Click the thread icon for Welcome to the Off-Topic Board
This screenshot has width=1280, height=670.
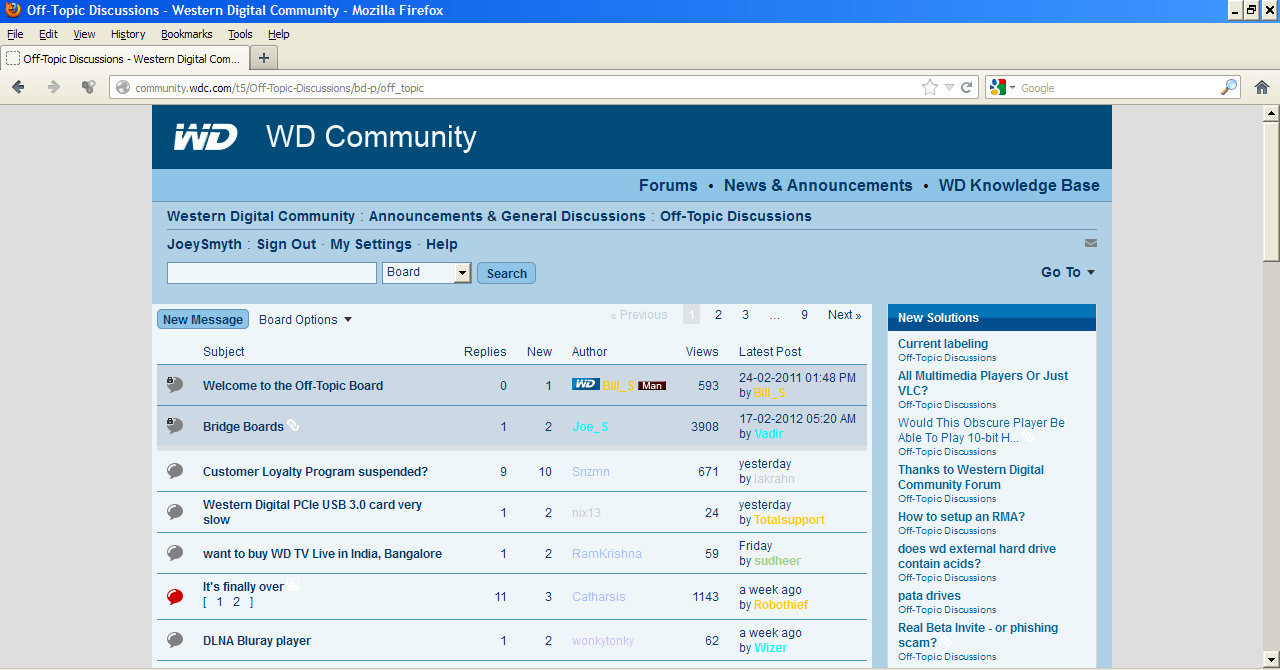click(174, 385)
